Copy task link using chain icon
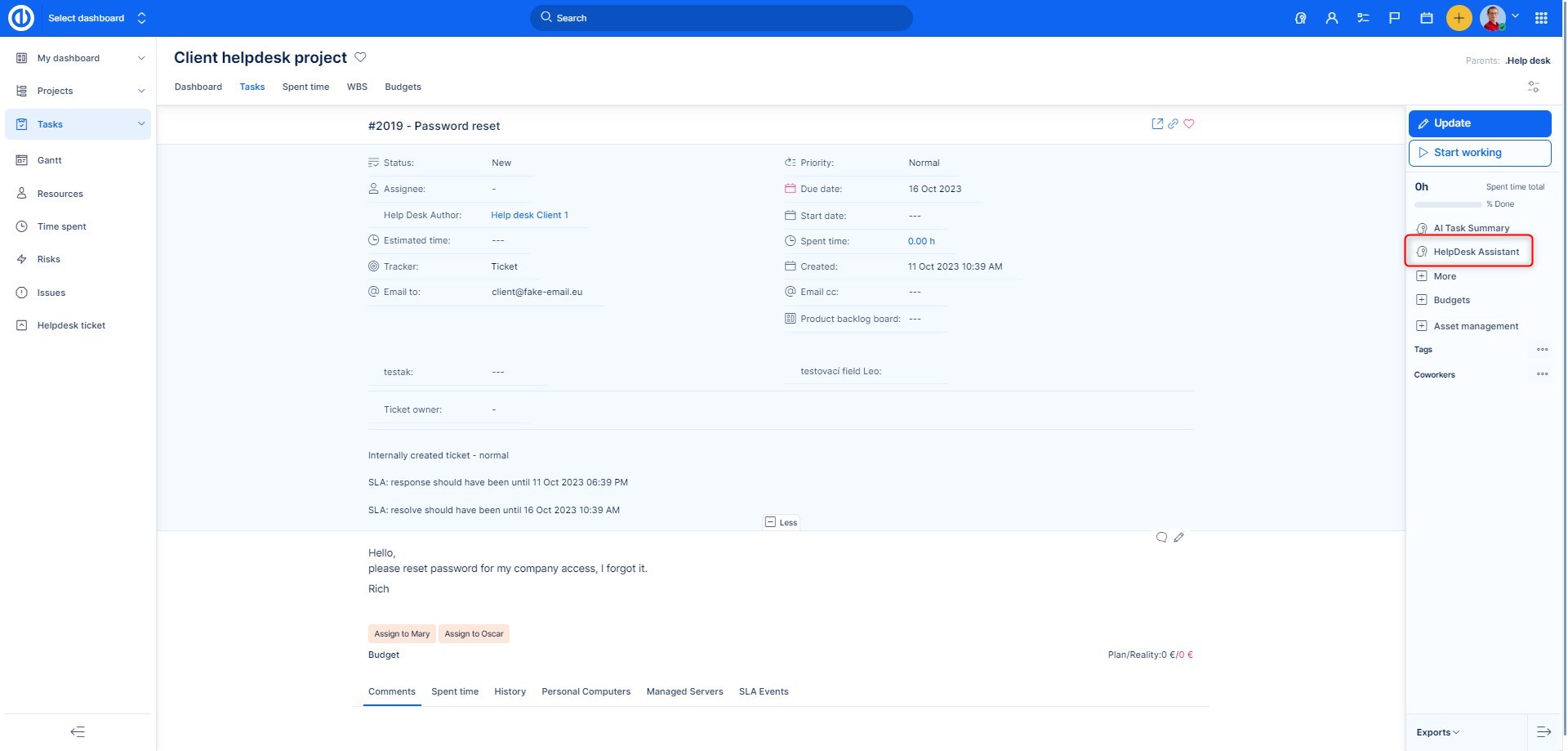Image resolution: width=1568 pixels, height=751 pixels. [x=1173, y=124]
